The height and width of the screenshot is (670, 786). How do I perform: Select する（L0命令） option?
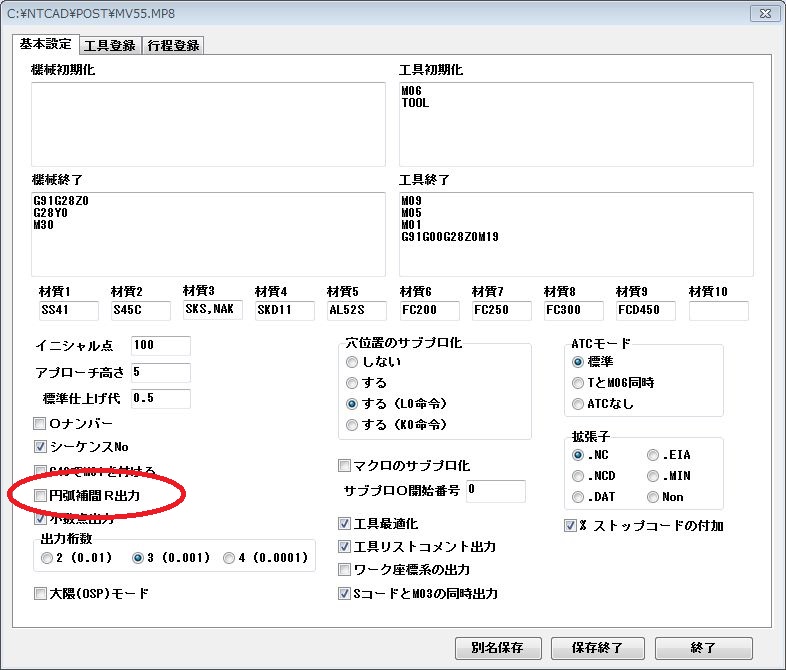click(x=352, y=404)
